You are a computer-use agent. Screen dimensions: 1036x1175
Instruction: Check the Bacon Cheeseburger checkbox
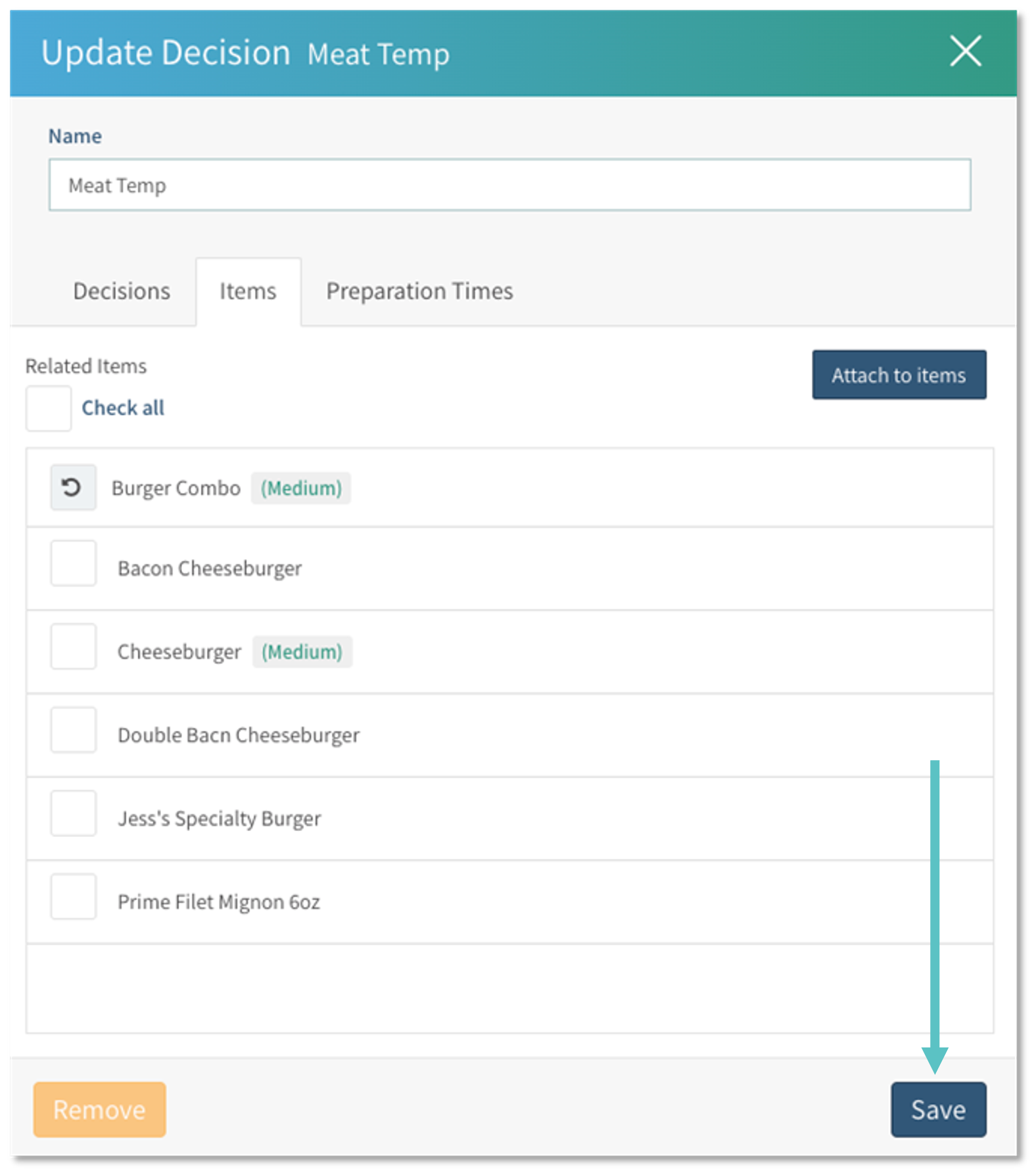pos(74,564)
